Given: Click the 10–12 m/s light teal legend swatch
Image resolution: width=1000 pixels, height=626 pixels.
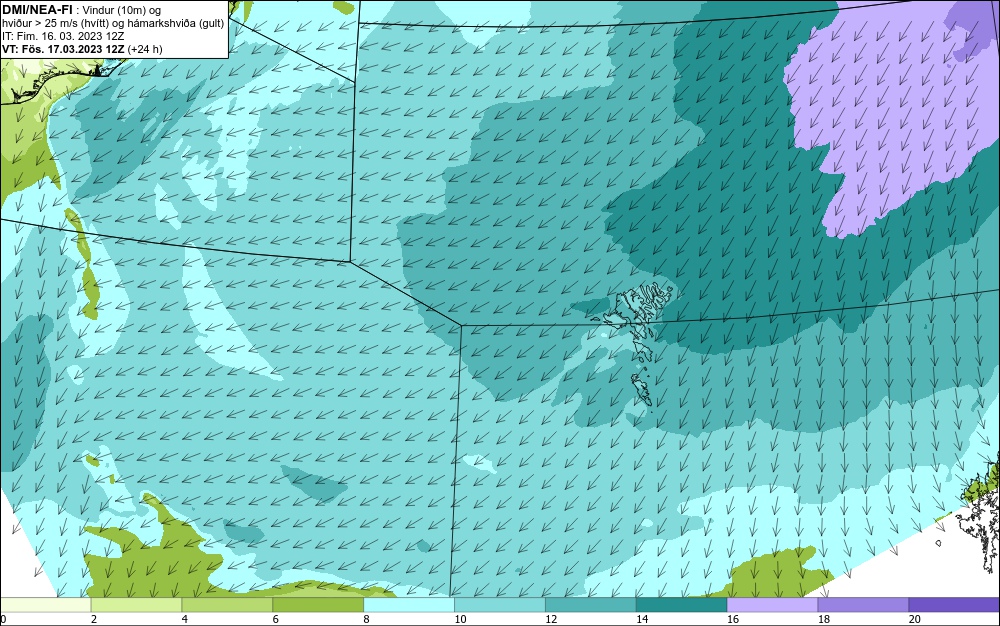Looking at the screenshot, I should click(x=500, y=604).
